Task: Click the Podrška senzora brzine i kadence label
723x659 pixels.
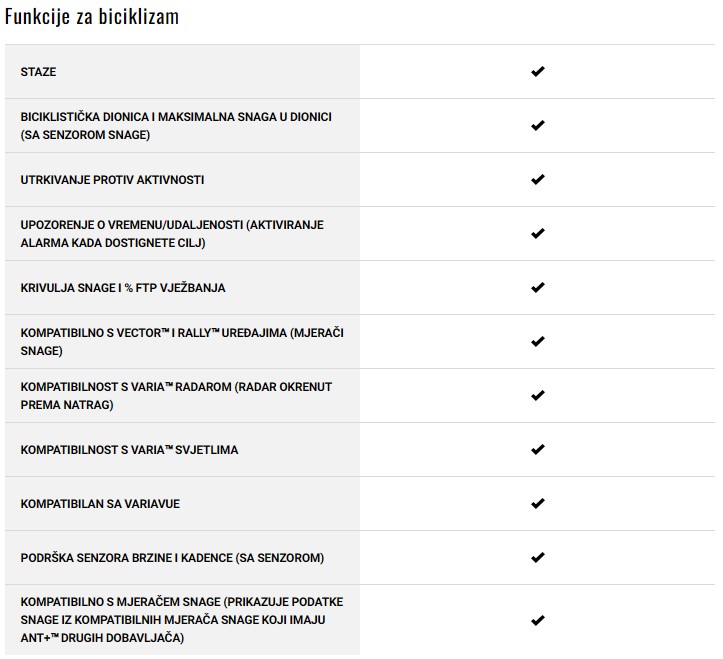Action: (x=172, y=558)
